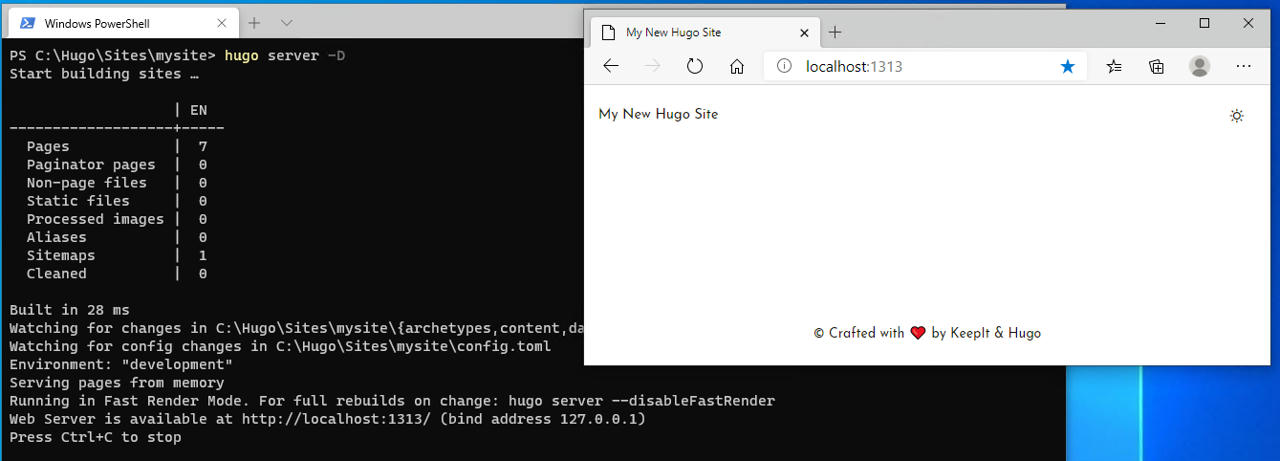This screenshot has width=1280, height=461.
Task: Follow the Hugo link in the footer
Action: click(1024, 333)
